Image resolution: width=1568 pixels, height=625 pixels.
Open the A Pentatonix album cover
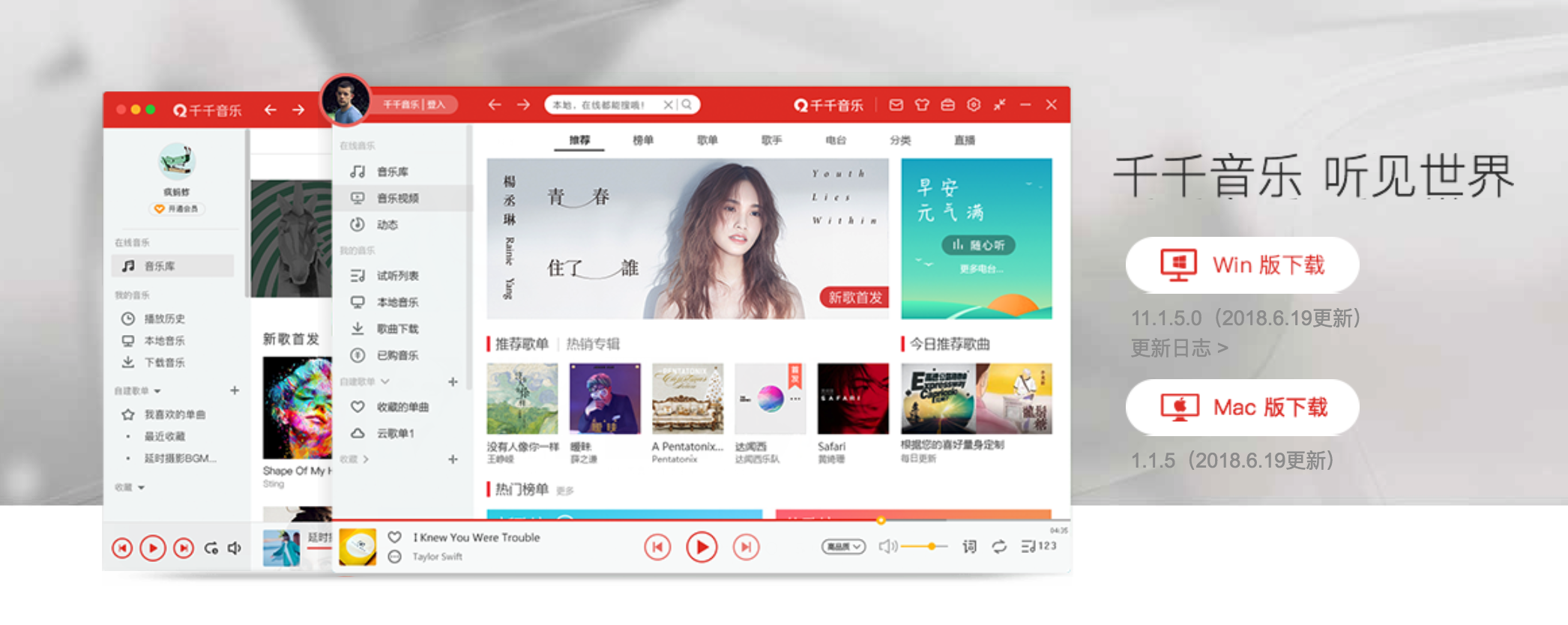(x=687, y=399)
